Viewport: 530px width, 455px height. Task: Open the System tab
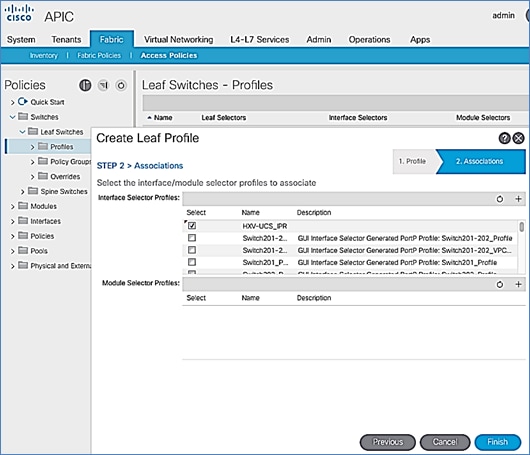coord(21,40)
